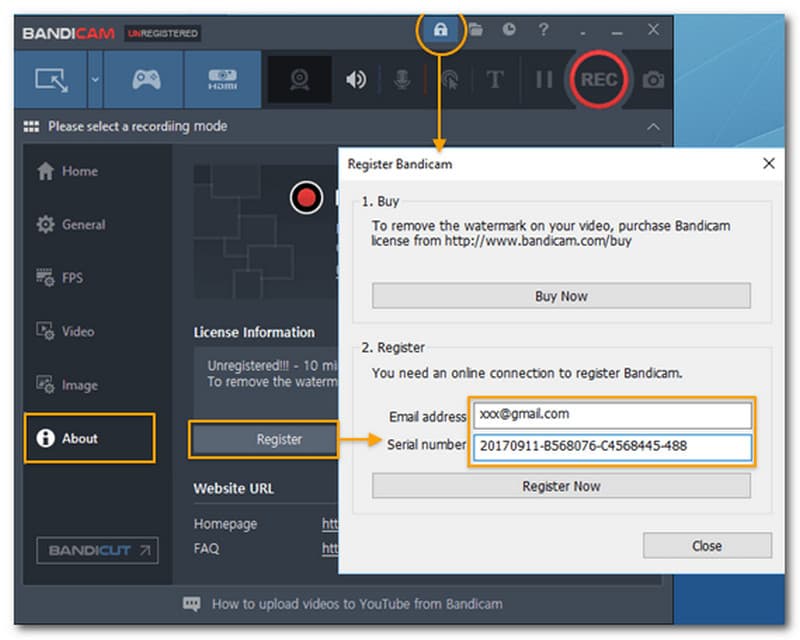
Task: Click the Serial number input field
Action: [x=612, y=447]
